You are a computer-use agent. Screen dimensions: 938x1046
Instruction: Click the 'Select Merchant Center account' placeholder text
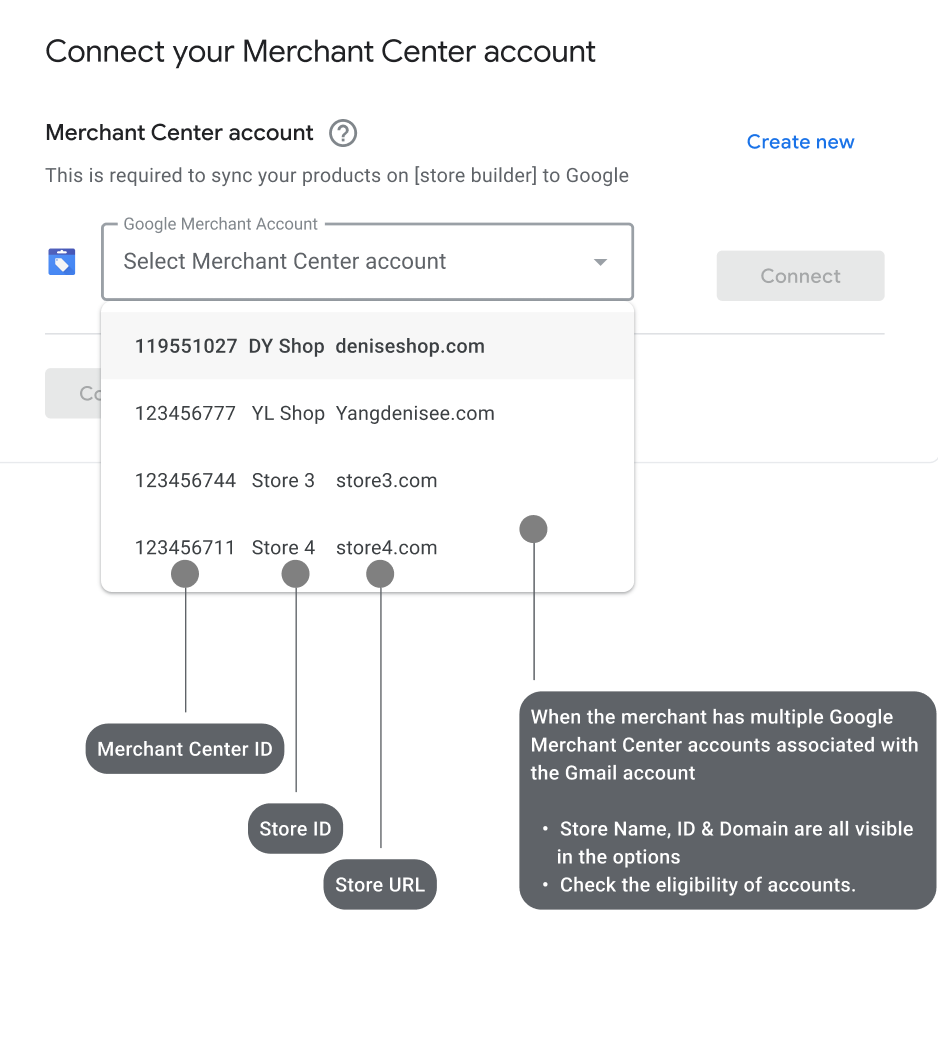tap(285, 262)
